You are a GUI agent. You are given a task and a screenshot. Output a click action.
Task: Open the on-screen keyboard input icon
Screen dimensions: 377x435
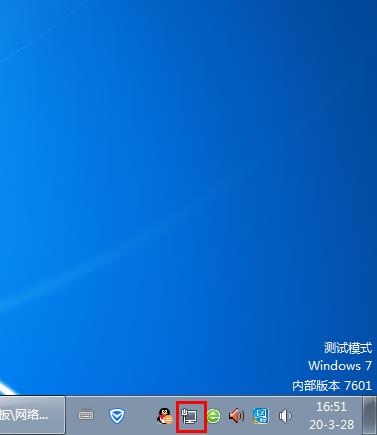point(86,415)
